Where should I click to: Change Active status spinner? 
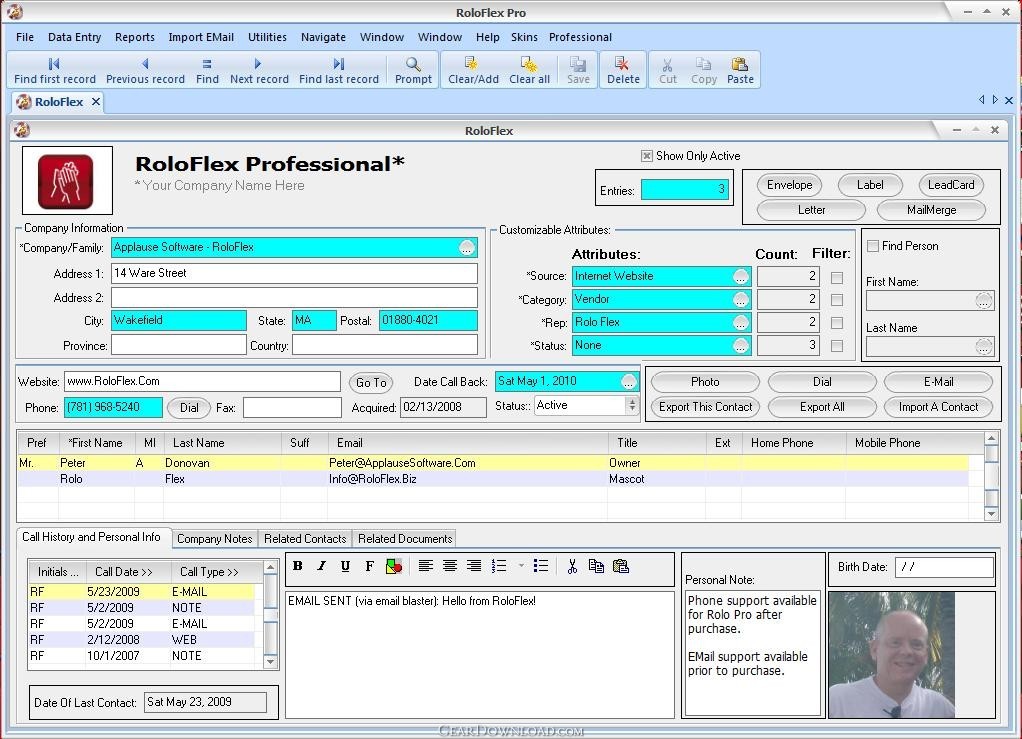point(631,405)
